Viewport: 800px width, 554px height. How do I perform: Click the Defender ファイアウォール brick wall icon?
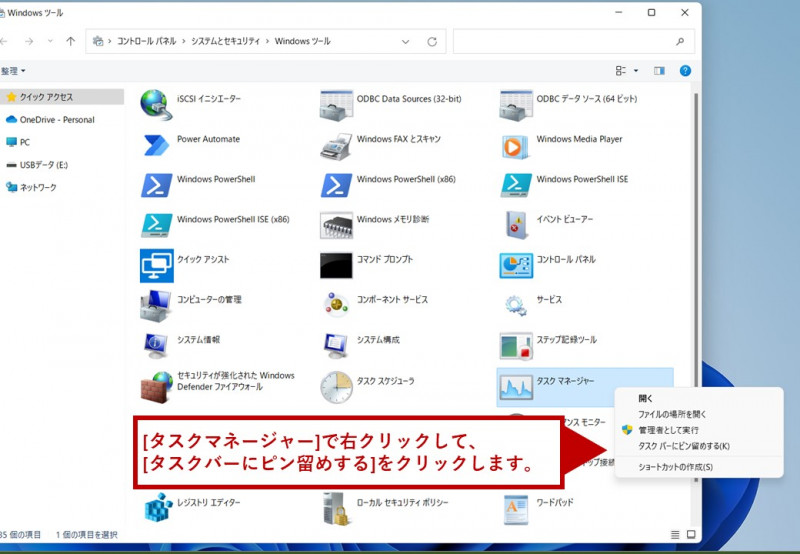click(157, 388)
